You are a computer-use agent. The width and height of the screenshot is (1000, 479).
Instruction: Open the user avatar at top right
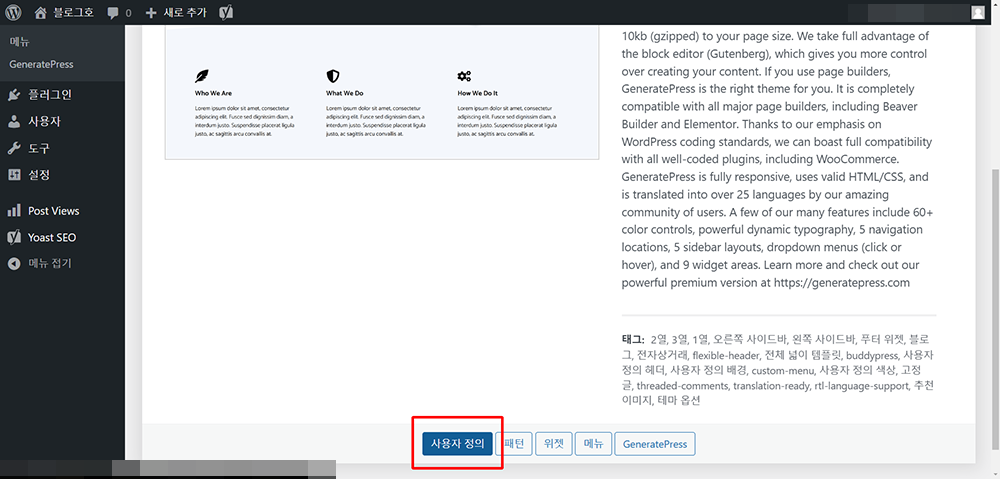pos(978,12)
